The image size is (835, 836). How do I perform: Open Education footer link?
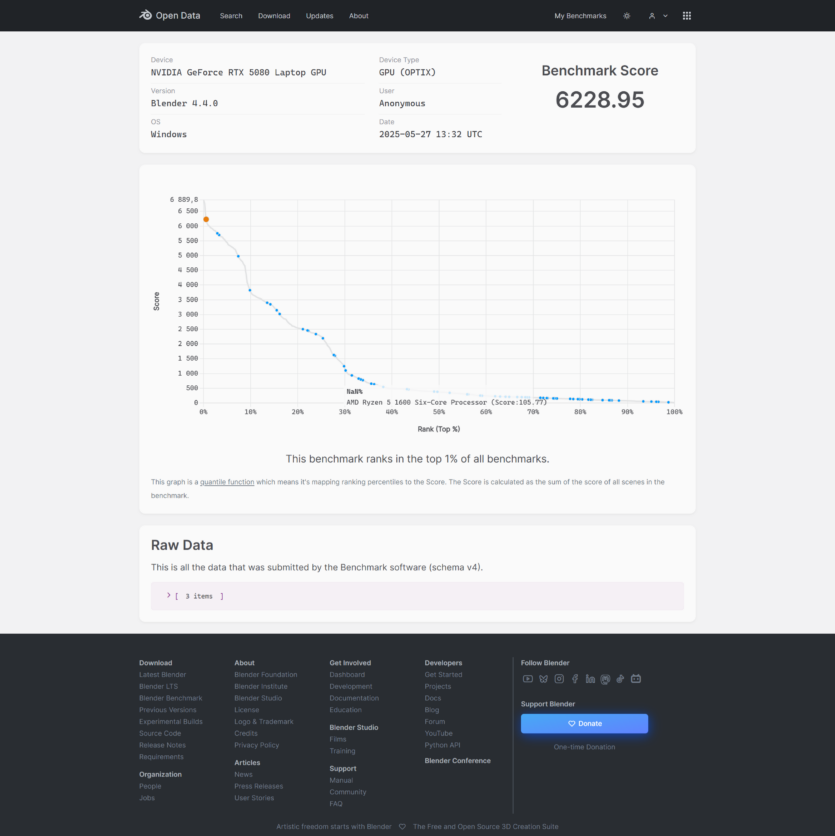coord(346,710)
